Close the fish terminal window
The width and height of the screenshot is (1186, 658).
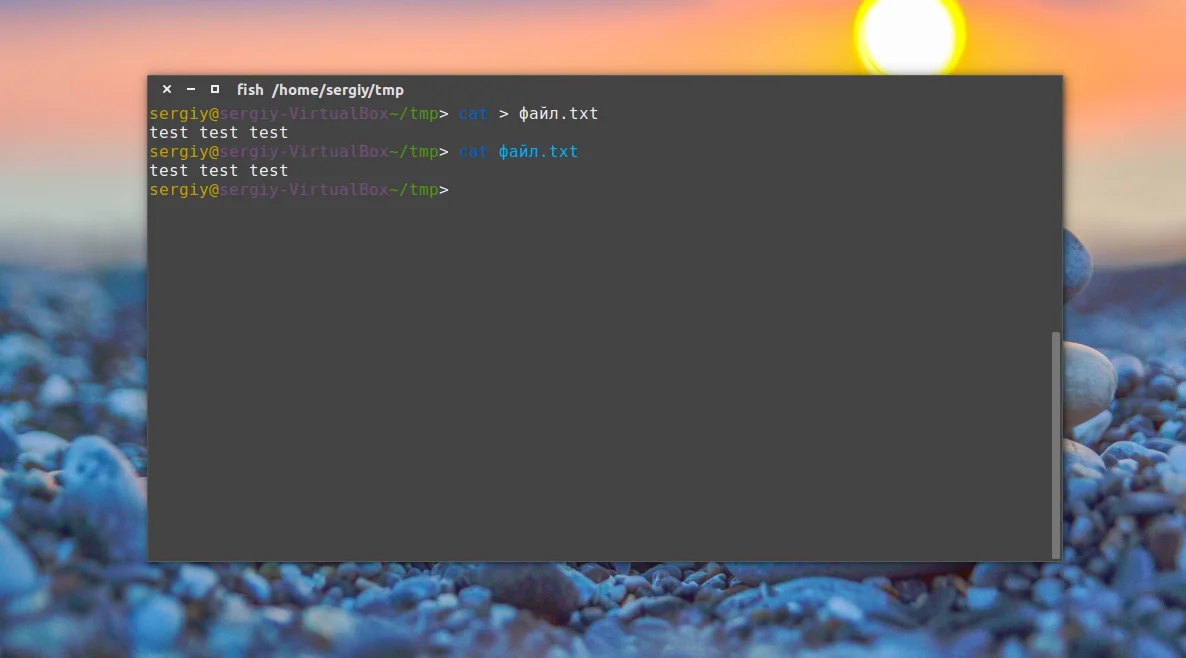point(167,89)
